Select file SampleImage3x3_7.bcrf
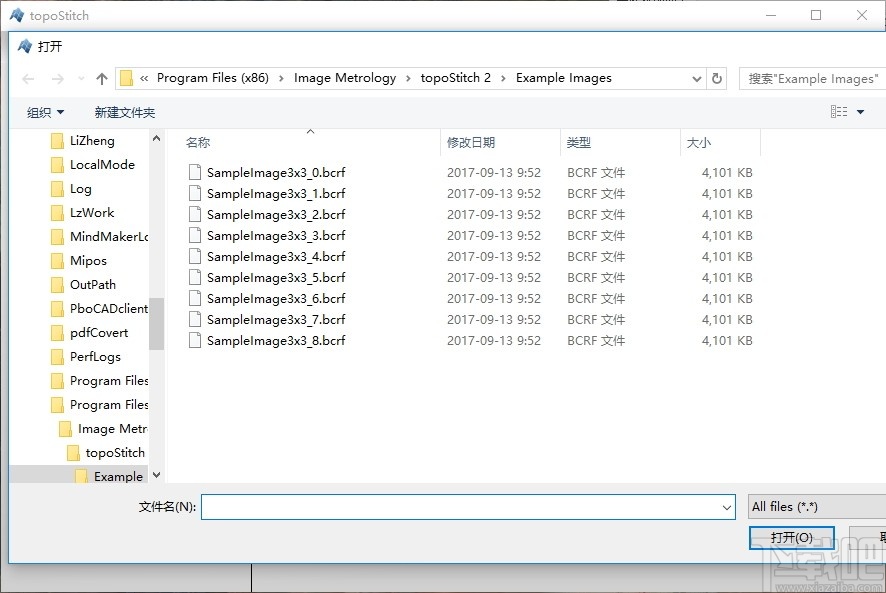Viewport: 886px width, 593px height. (276, 319)
